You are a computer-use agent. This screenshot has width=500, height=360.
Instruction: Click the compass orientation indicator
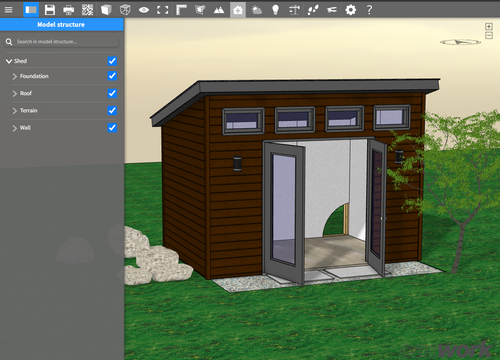tap(460, 42)
